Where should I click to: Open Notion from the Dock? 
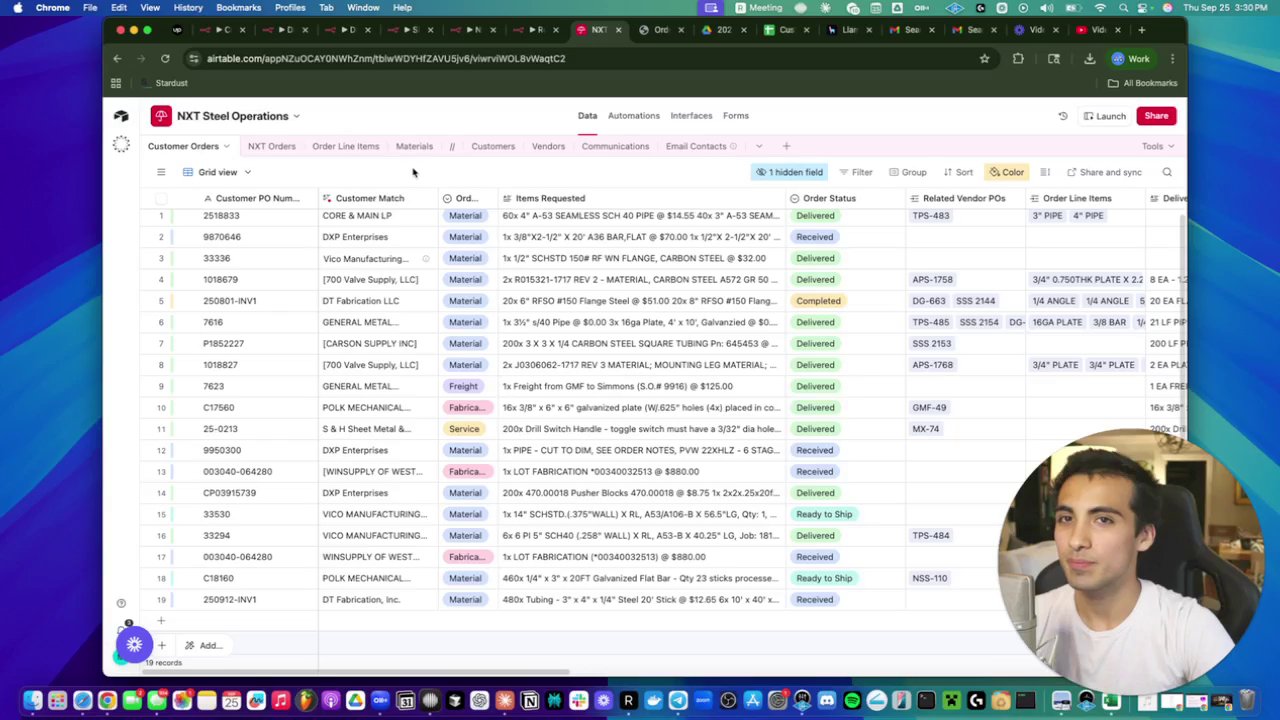(x=529, y=700)
